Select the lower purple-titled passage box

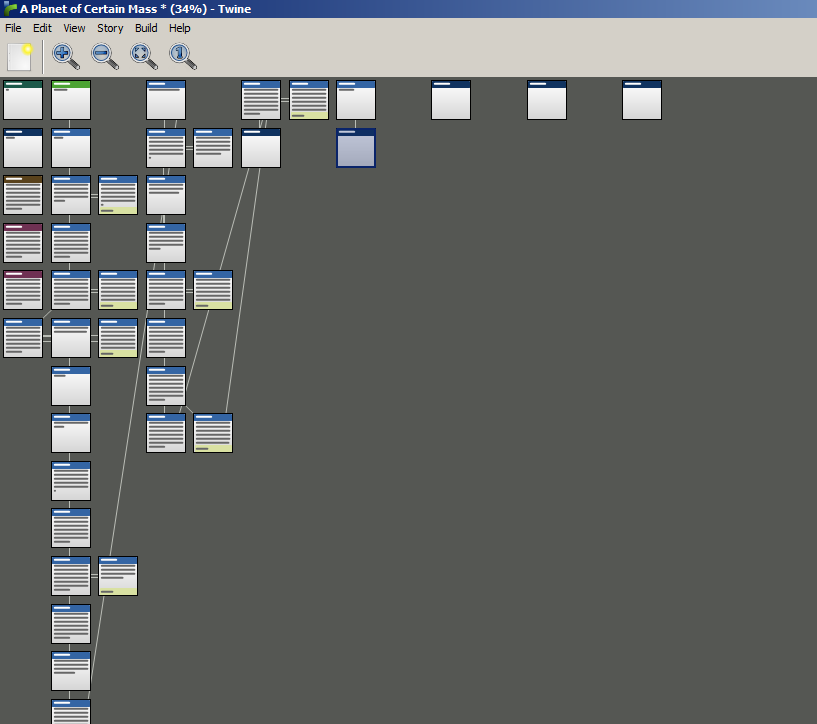pos(23,290)
